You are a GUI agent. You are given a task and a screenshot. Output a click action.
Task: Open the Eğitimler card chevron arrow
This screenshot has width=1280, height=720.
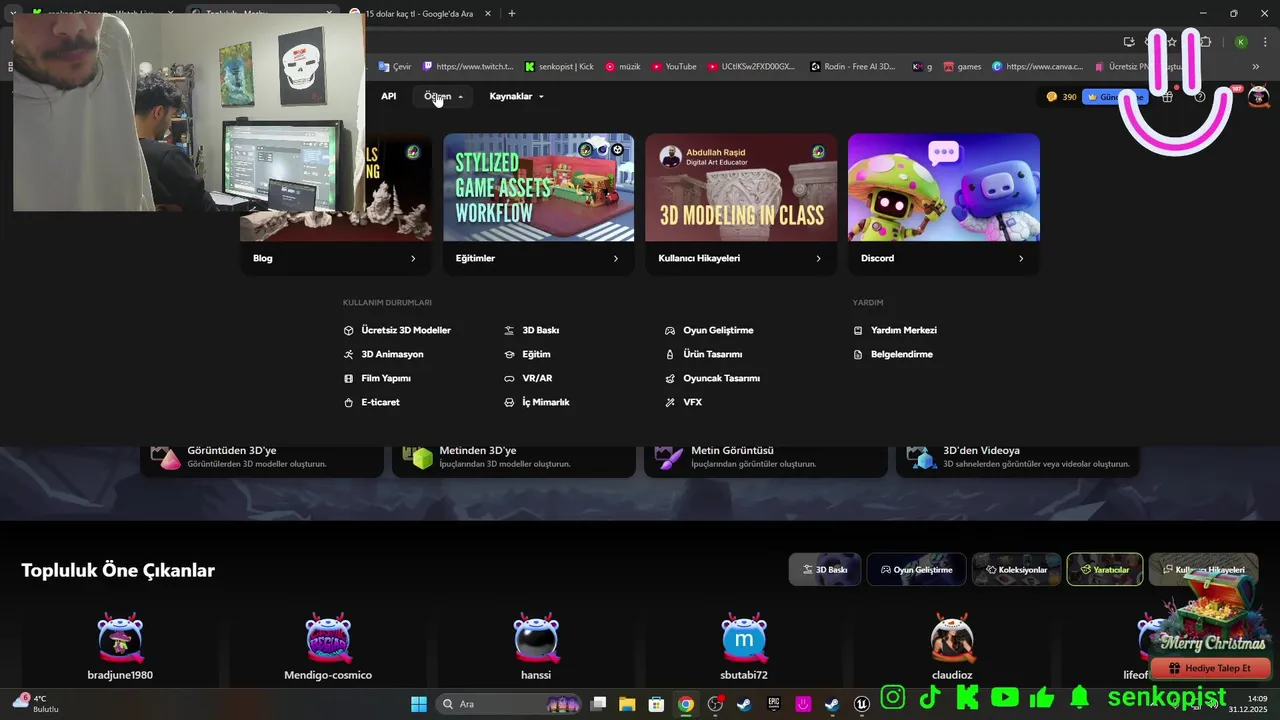coord(615,258)
